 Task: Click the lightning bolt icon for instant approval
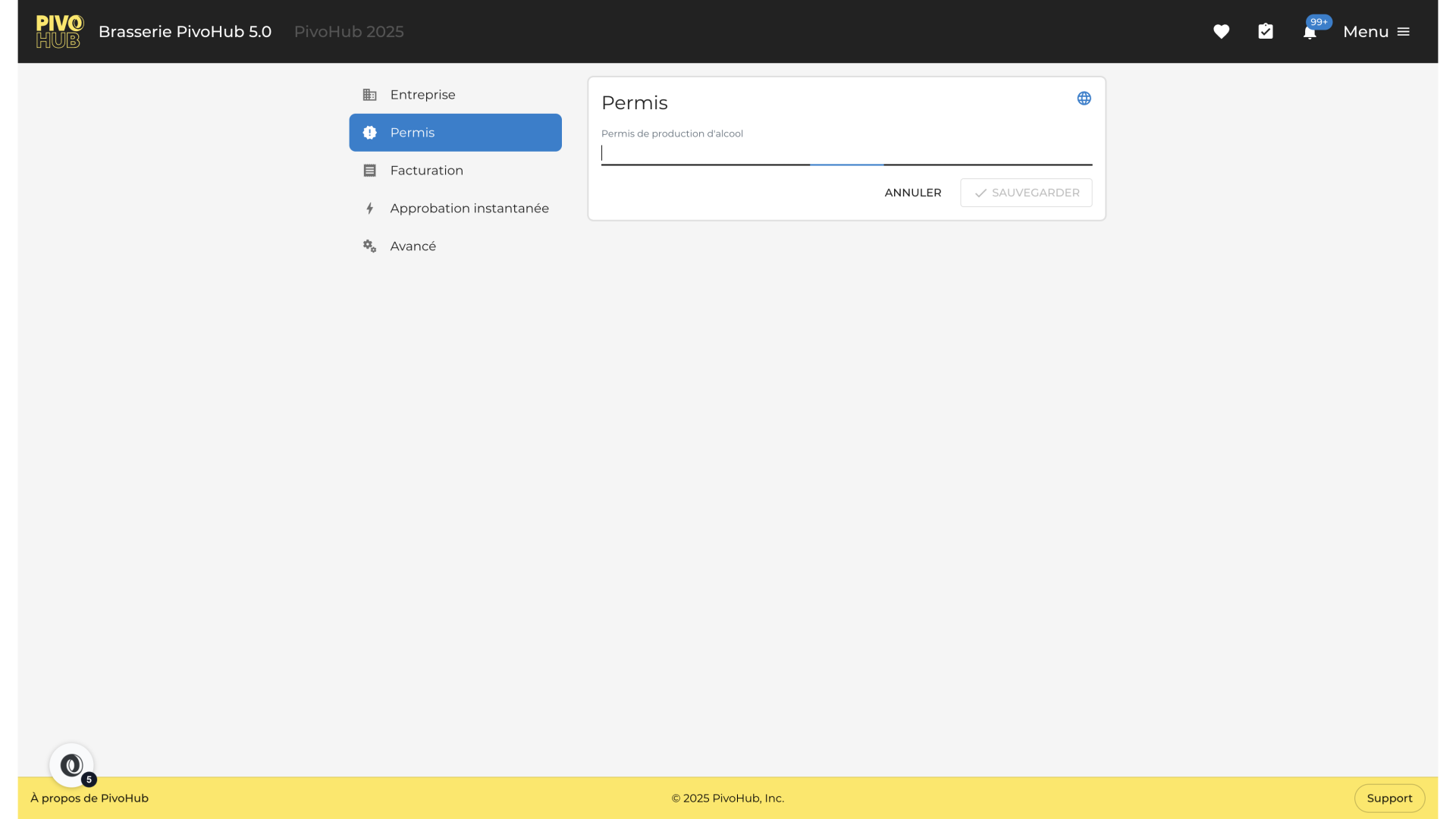pyautogui.click(x=370, y=209)
